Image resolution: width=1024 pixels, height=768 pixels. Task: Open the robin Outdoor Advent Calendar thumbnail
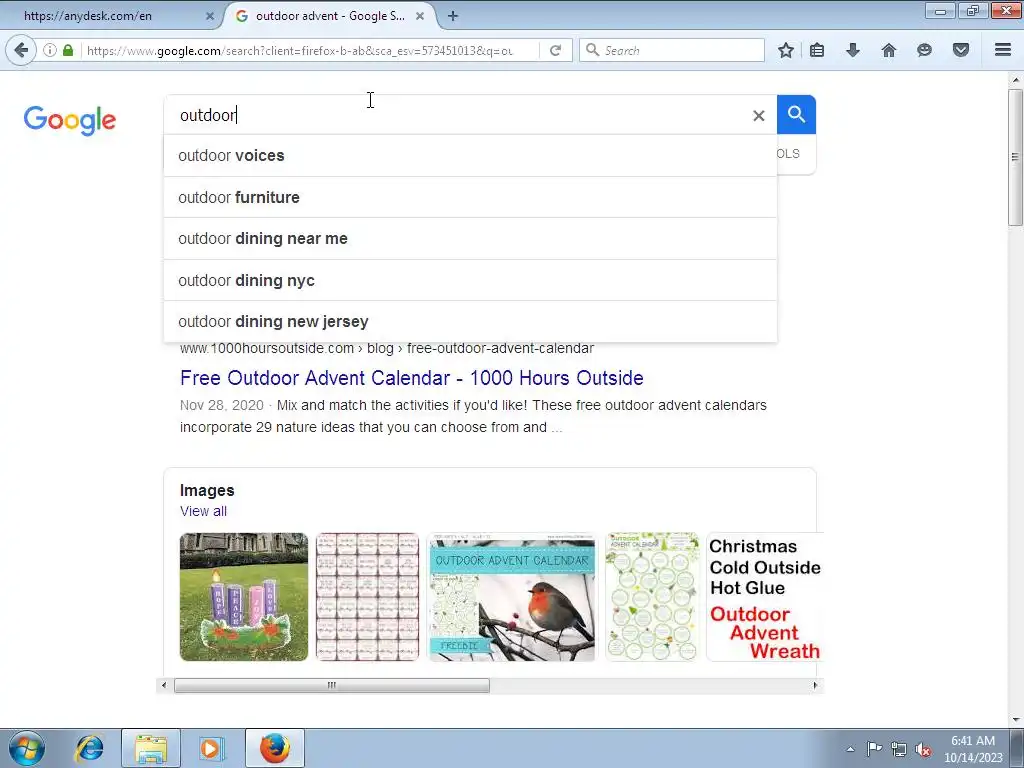(x=512, y=597)
